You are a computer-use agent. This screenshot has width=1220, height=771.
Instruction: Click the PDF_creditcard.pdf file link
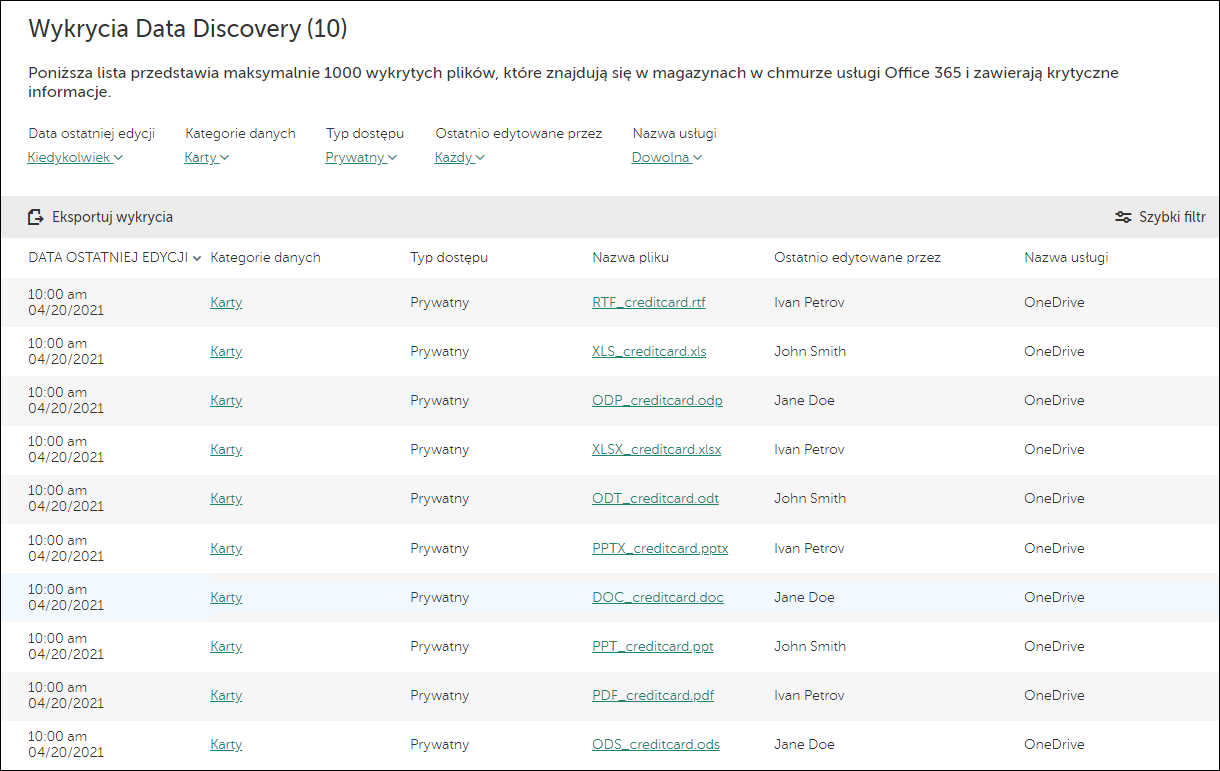click(653, 695)
